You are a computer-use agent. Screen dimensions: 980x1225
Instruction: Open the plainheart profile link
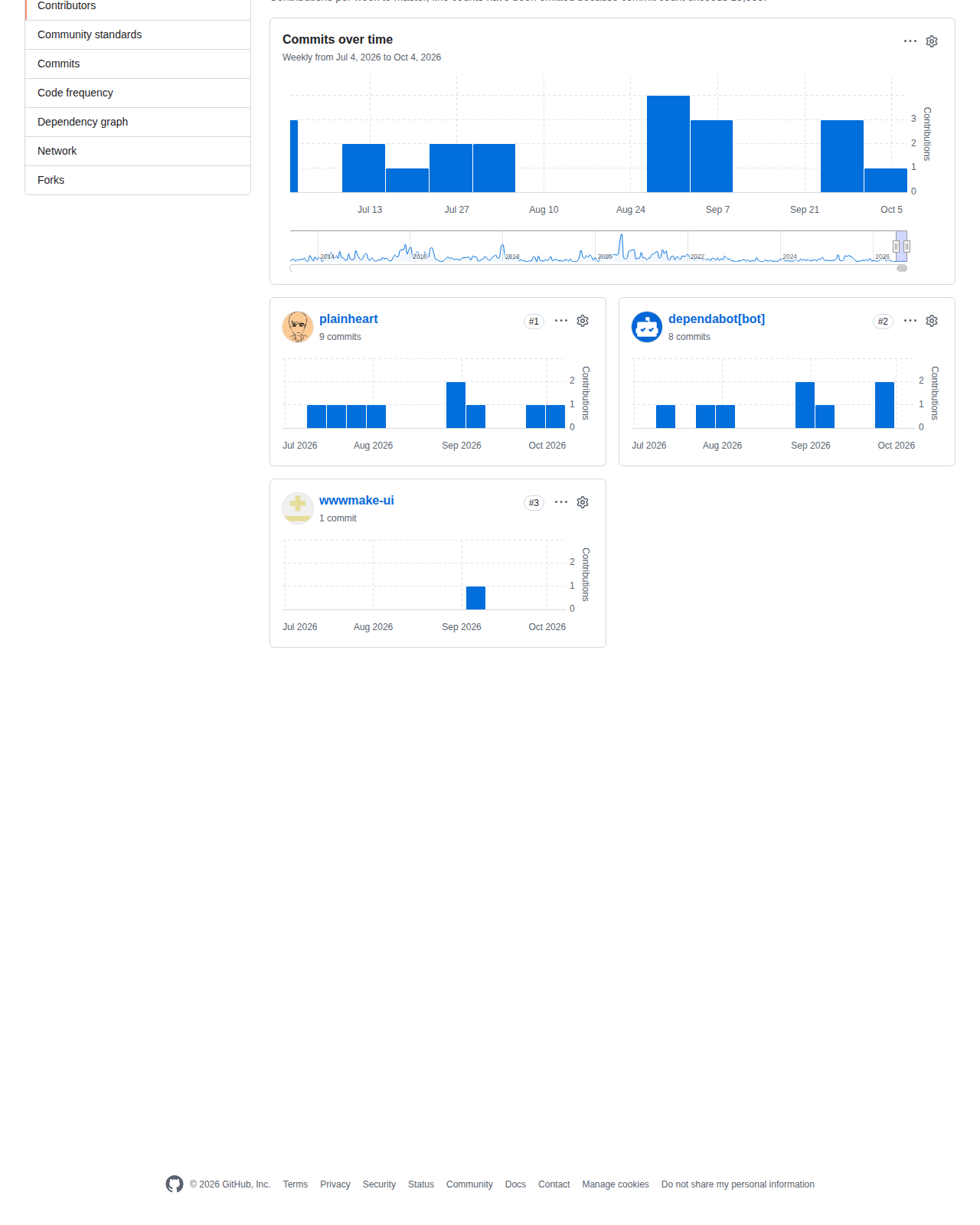click(348, 319)
